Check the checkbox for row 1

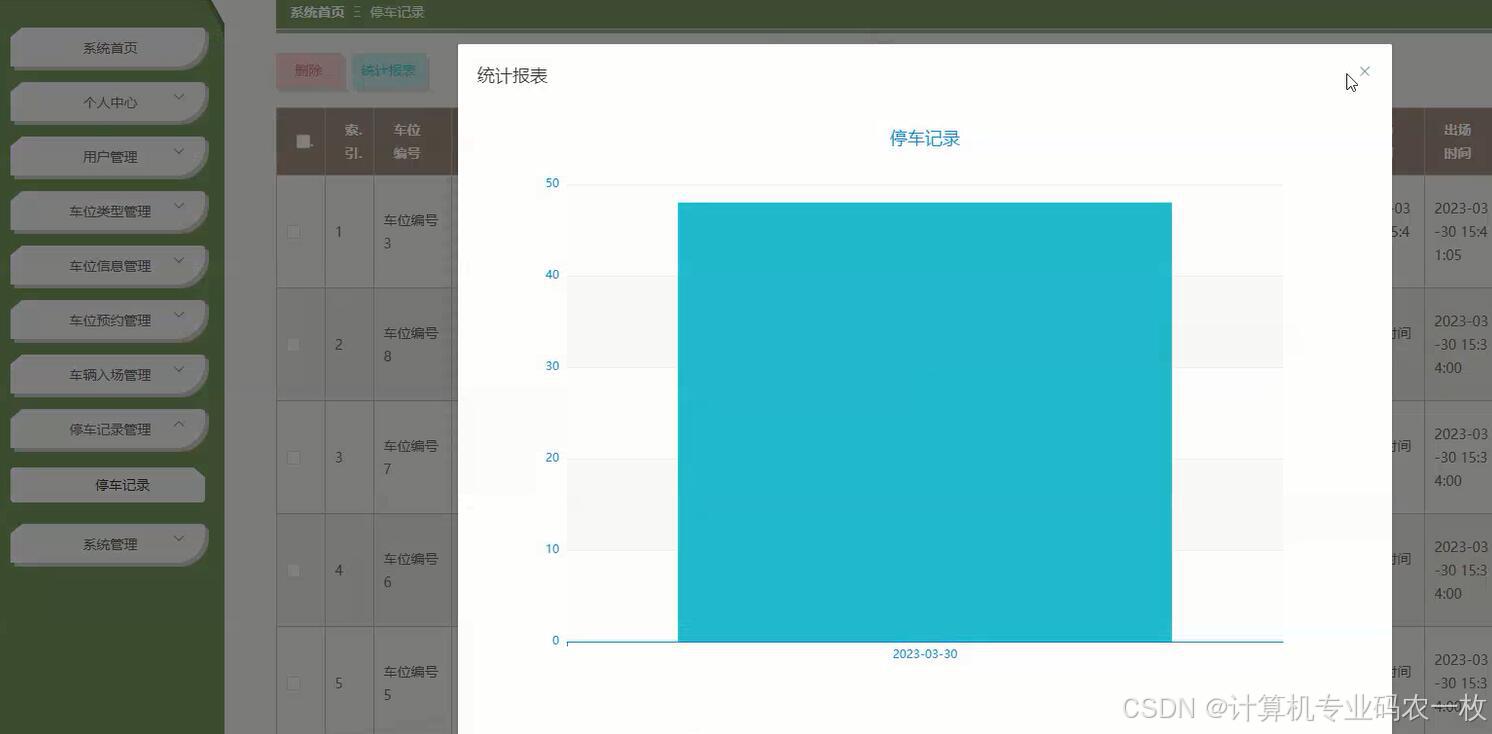coord(294,232)
